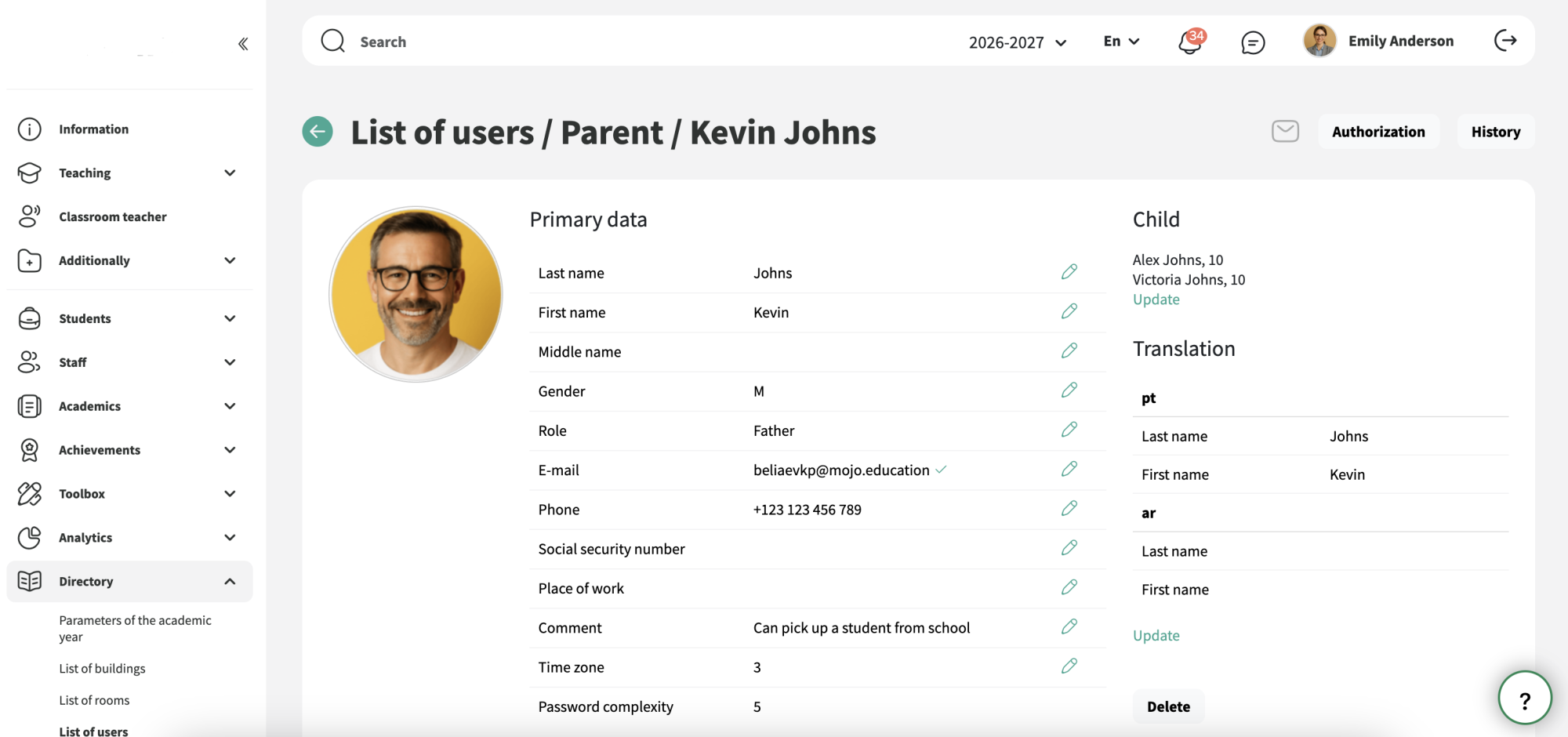Screen dimensions: 1568x737
Task: Click the search magnifier icon
Action: tap(333, 41)
